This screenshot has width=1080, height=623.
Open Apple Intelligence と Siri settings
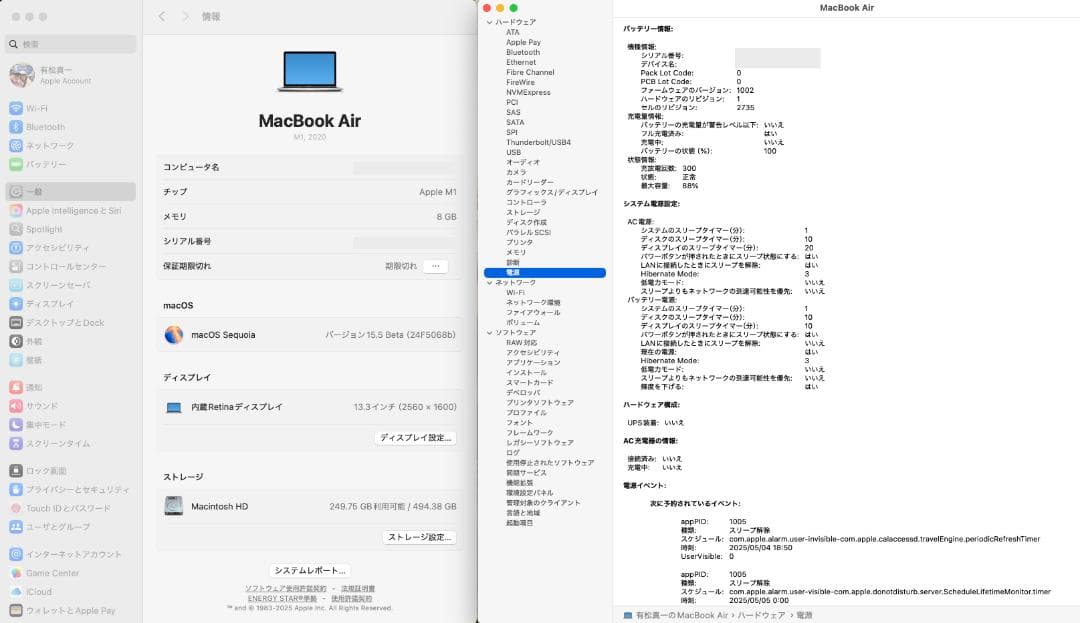(70, 211)
